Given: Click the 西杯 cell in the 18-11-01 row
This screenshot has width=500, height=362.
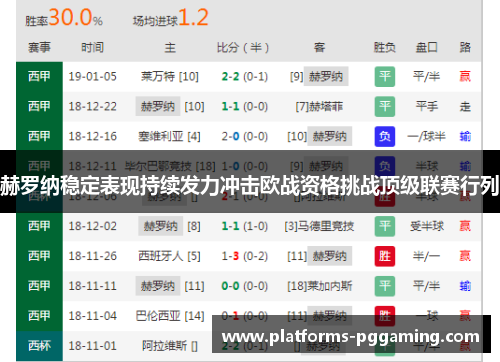Looking at the screenshot, I should tap(39, 346).
